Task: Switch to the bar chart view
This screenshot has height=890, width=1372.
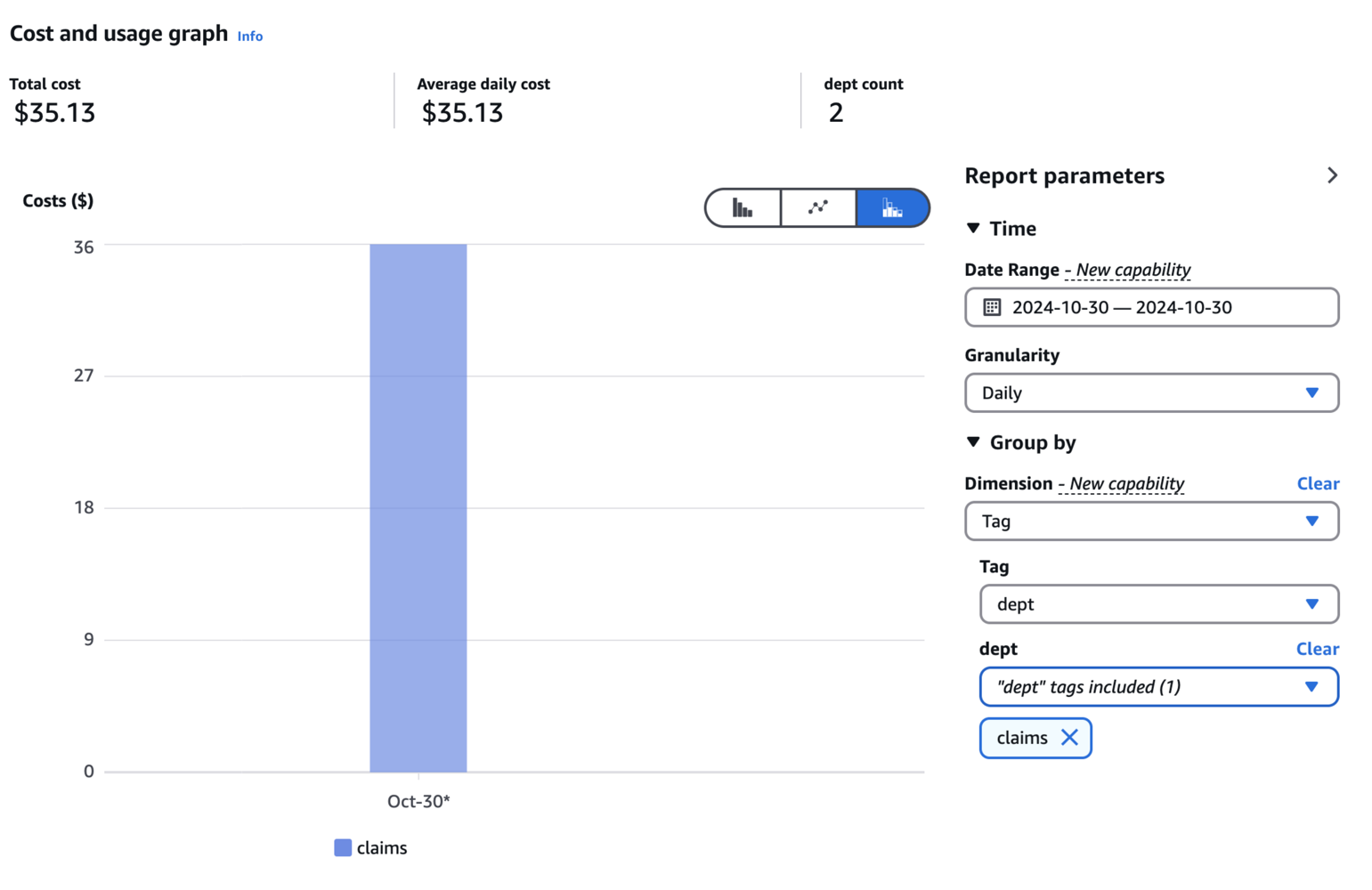Action: [743, 208]
